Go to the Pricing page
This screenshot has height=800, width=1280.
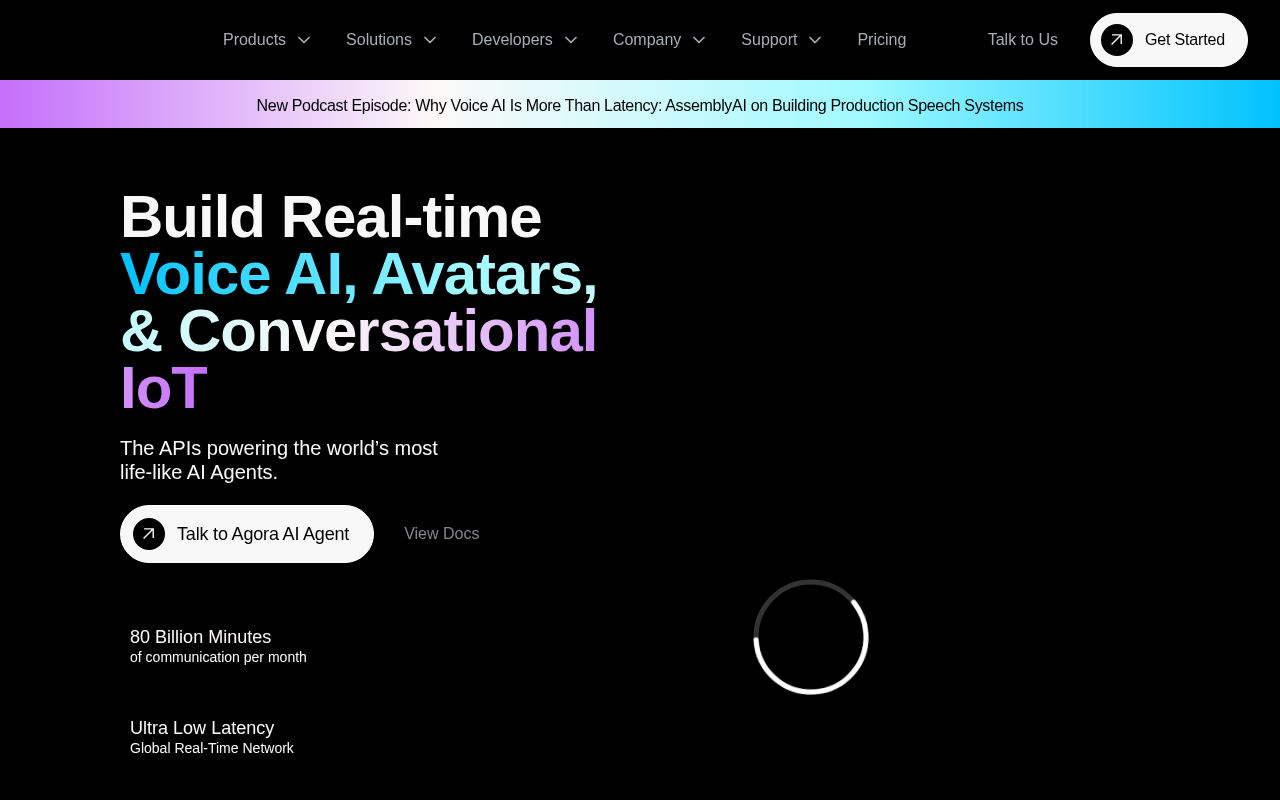882,40
